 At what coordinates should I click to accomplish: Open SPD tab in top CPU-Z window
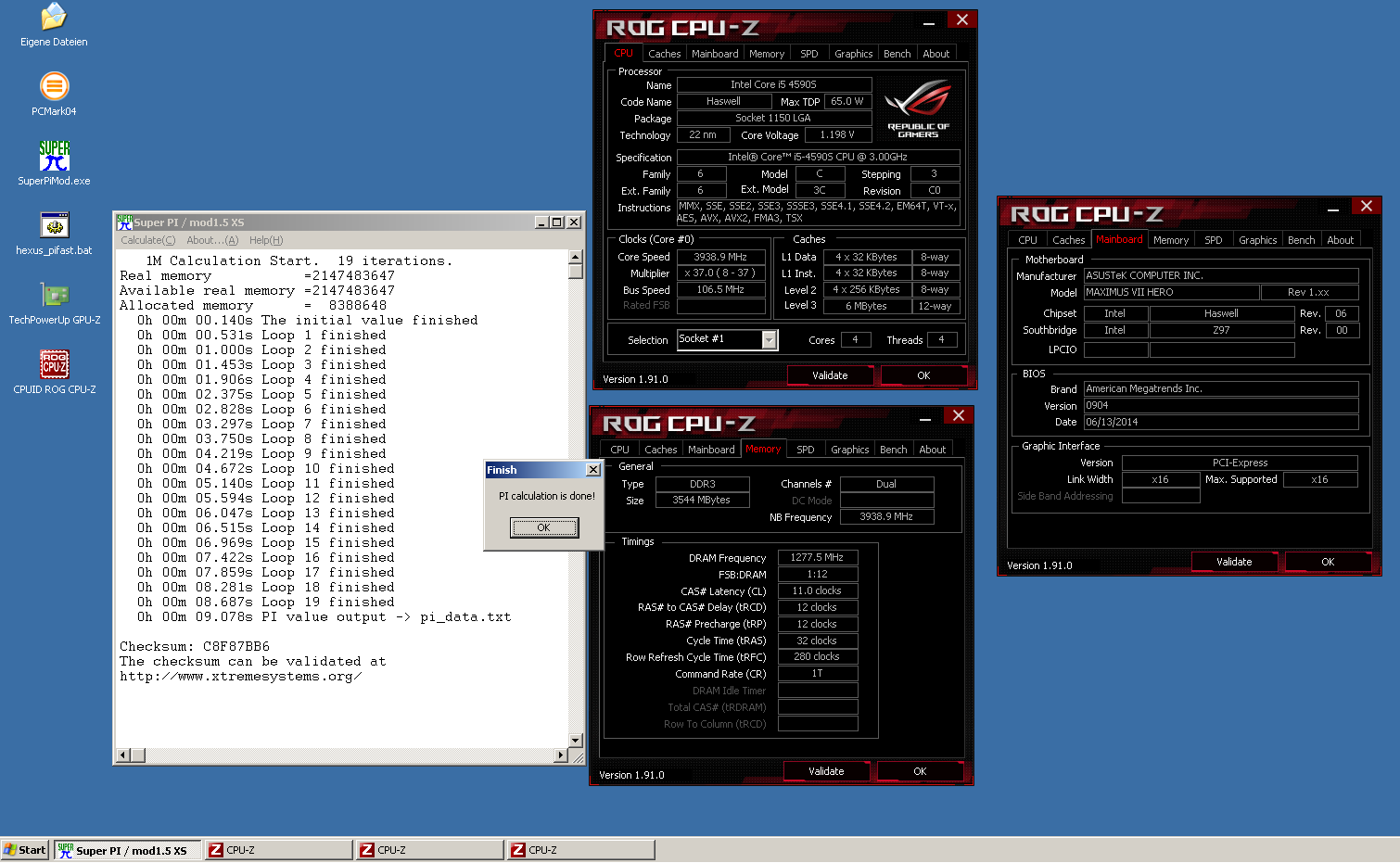[x=809, y=54]
